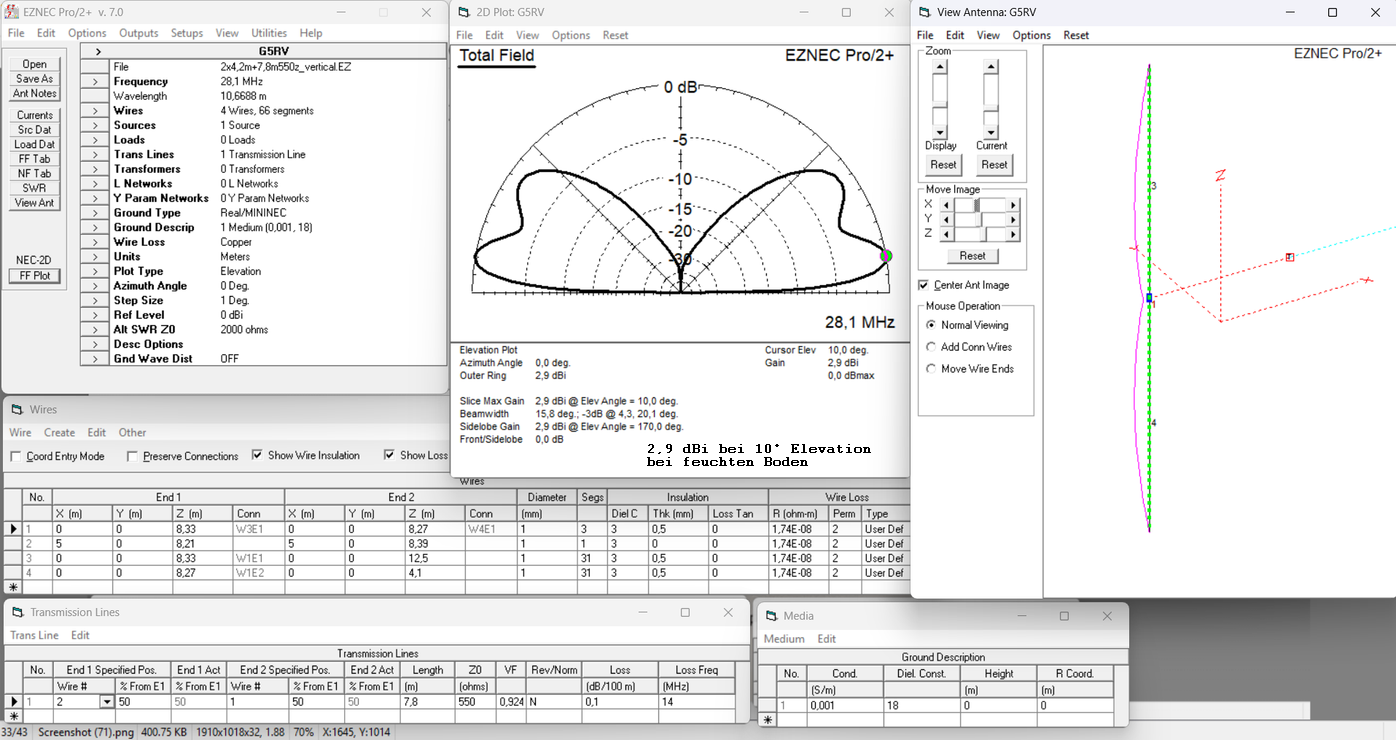The image size is (1396, 740).
Task: Click the Zoom Display scrollbar up arrow
Action: [939, 67]
